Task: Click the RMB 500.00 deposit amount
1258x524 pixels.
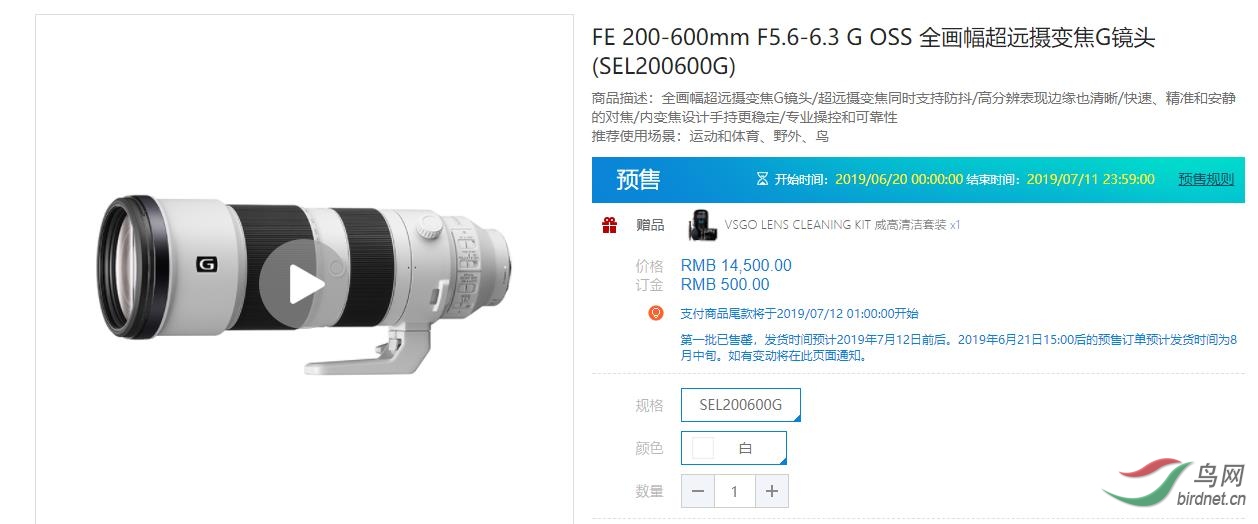Action: [724, 284]
